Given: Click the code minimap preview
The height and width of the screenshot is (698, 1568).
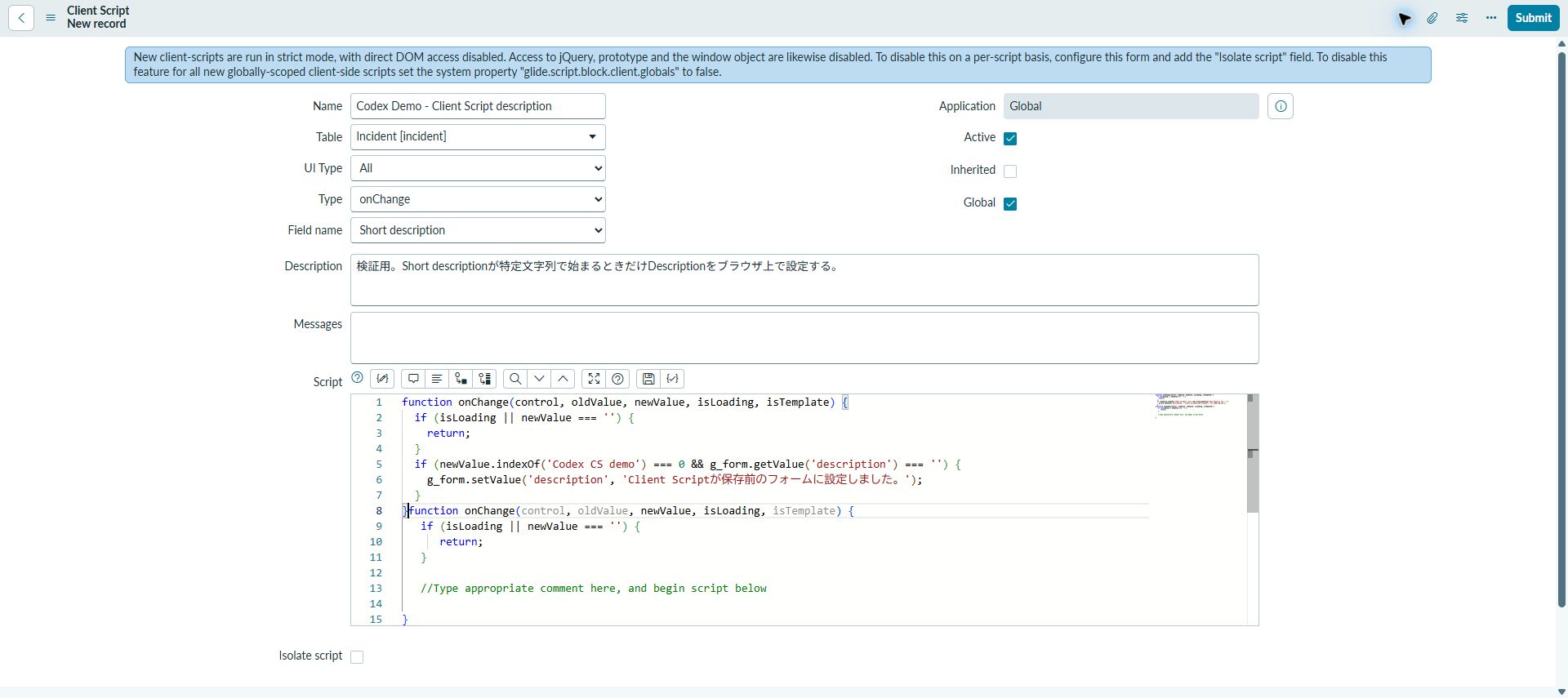Looking at the screenshot, I should pyautogui.click(x=1192, y=406).
